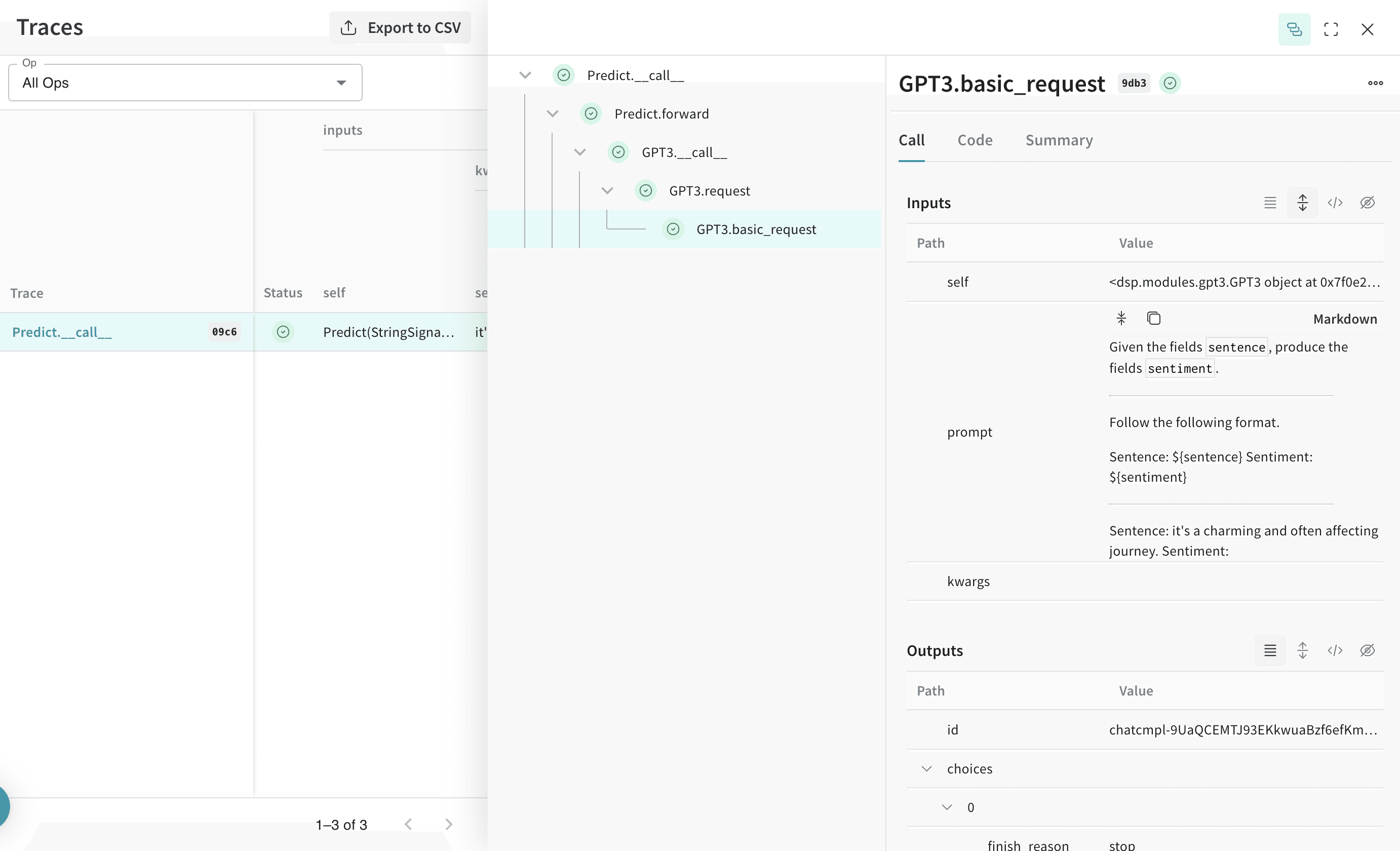This screenshot has width=1400, height=851.
Task: Copy the prompt value to clipboard
Action: (1153, 318)
